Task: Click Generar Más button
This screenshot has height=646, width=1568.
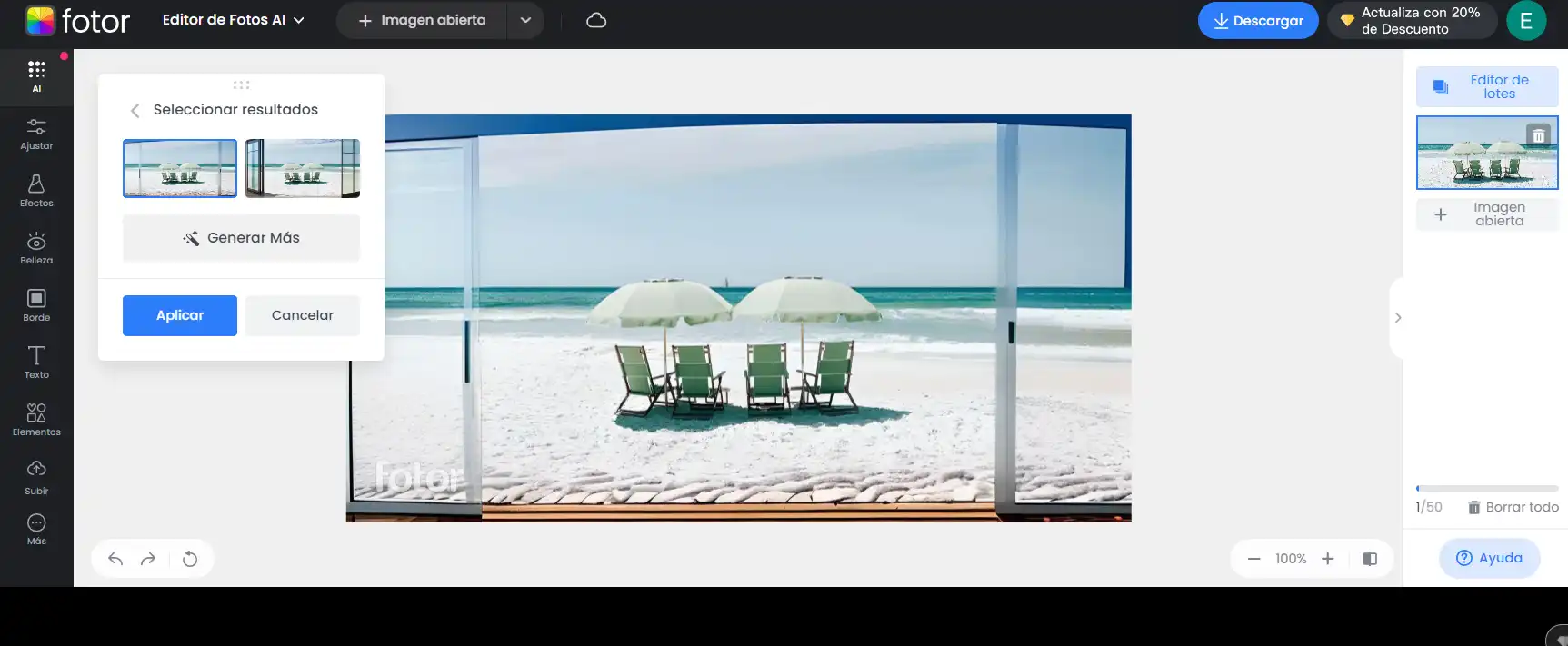Action: coord(241,238)
